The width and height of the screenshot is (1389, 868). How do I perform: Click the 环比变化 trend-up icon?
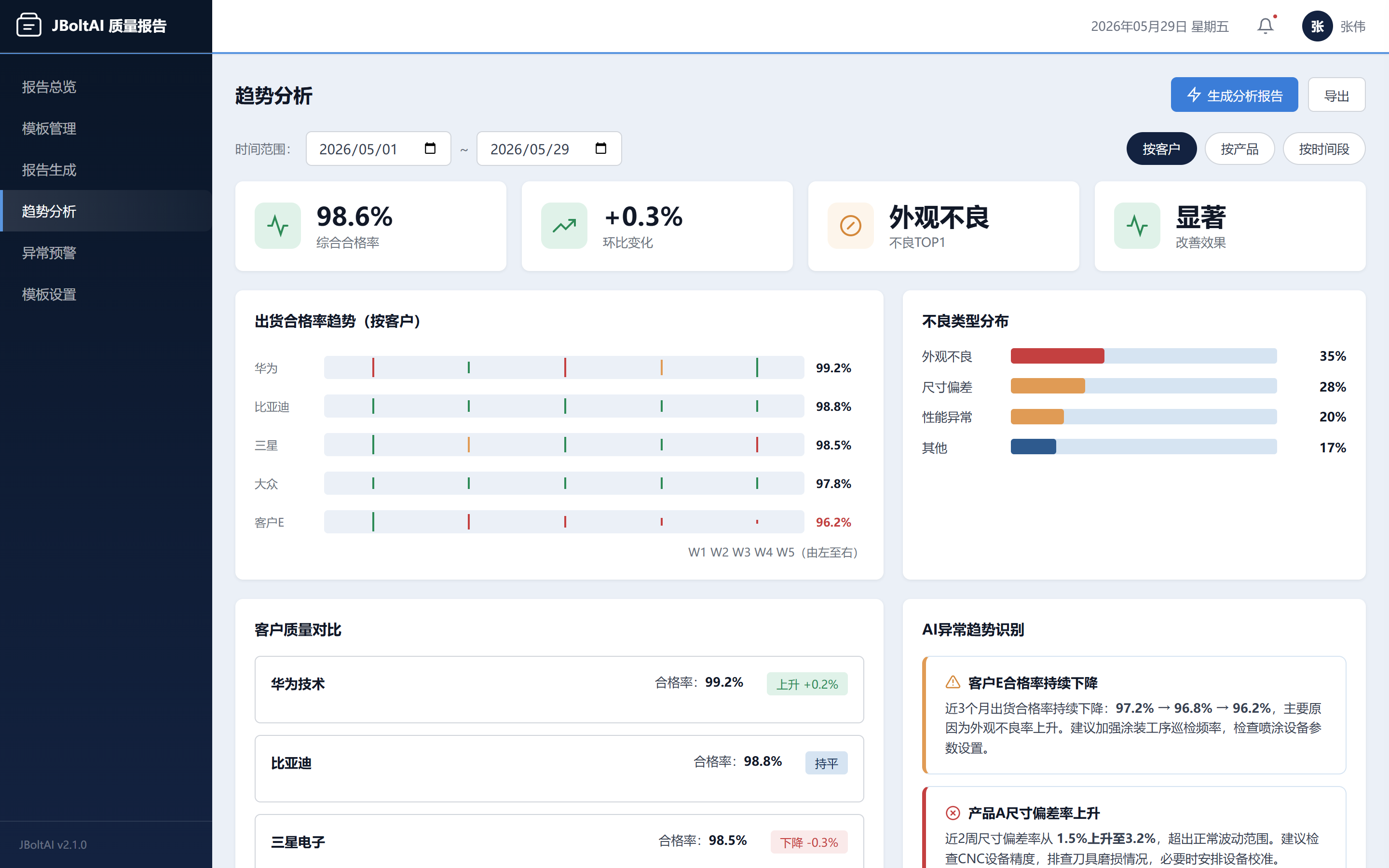[x=564, y=226]
